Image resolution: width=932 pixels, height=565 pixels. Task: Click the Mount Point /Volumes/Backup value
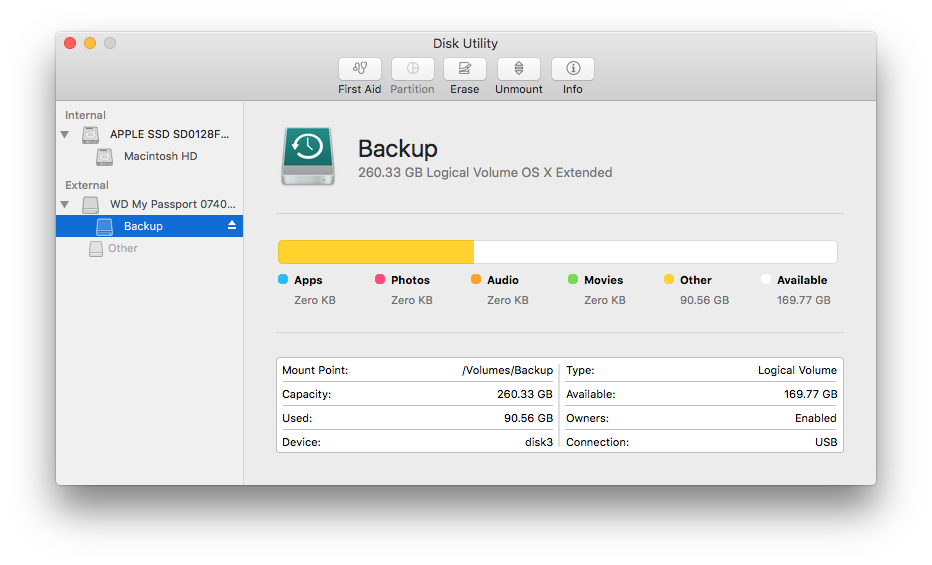(x=508, y=370)
